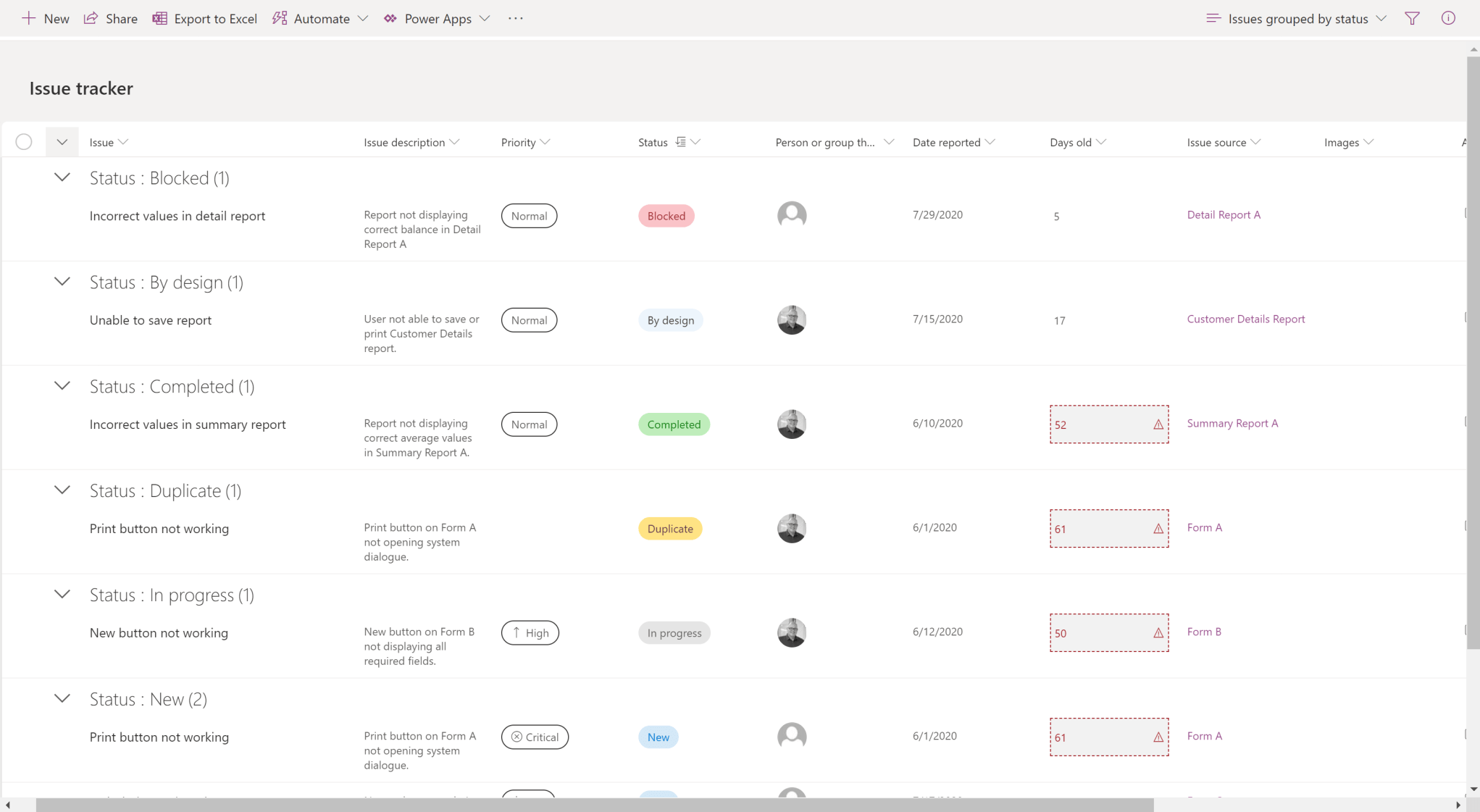Open the Form B issue source link
This screenshot has height=812, width=1480.
(x=1204, y=631)
